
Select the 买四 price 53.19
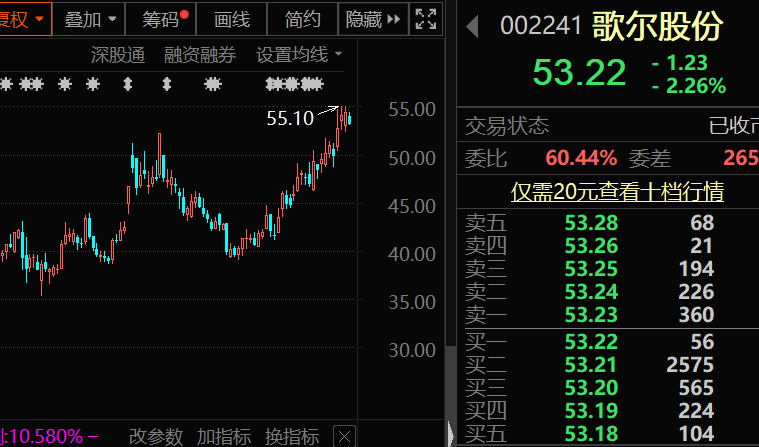(592, 411)
